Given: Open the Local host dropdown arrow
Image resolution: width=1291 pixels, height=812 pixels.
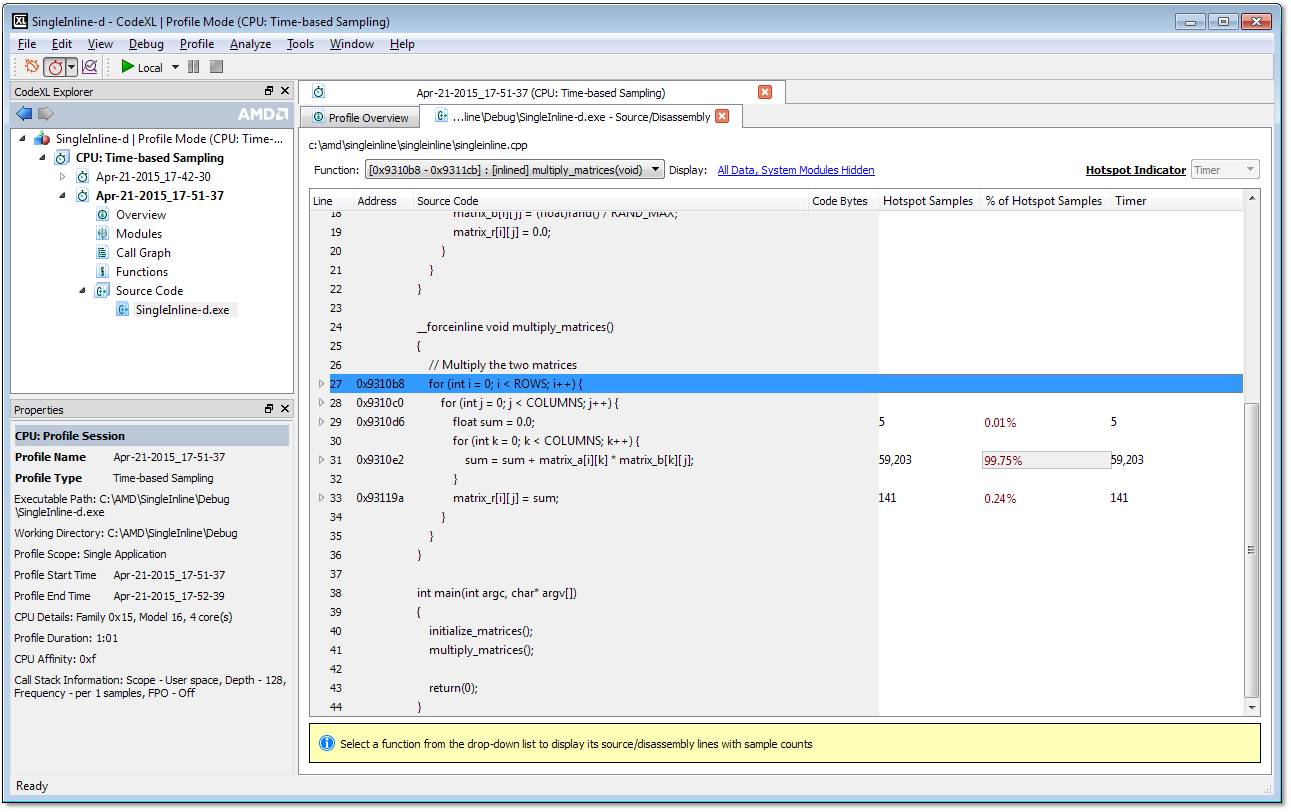Looking at the screenshot, I should pos(175,67).
